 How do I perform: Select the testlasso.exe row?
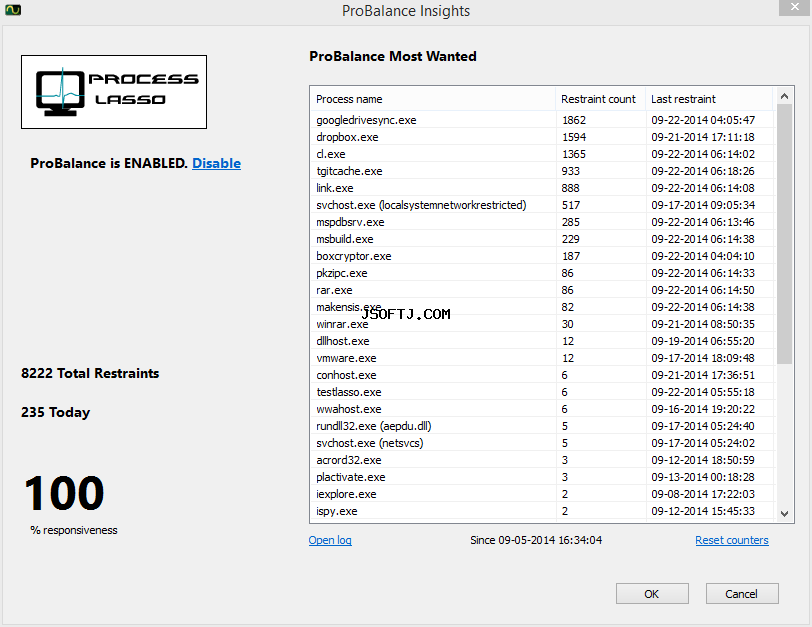tap(542, 392)
